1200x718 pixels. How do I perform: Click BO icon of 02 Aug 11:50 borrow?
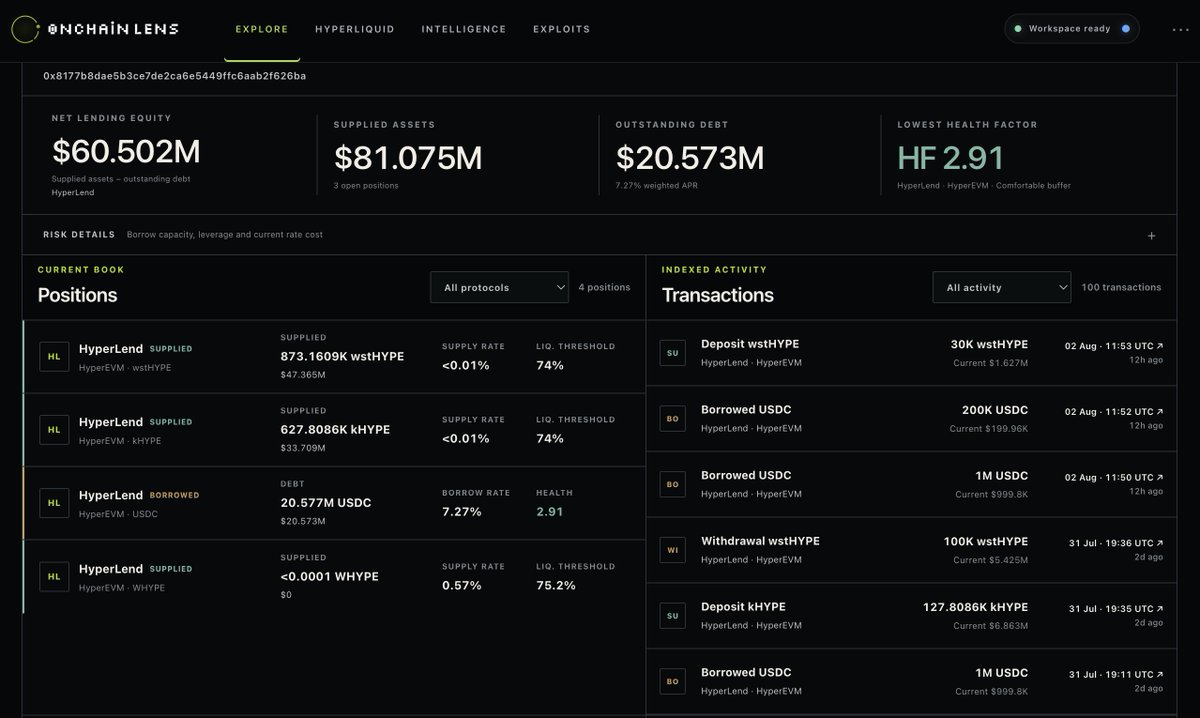673,484
